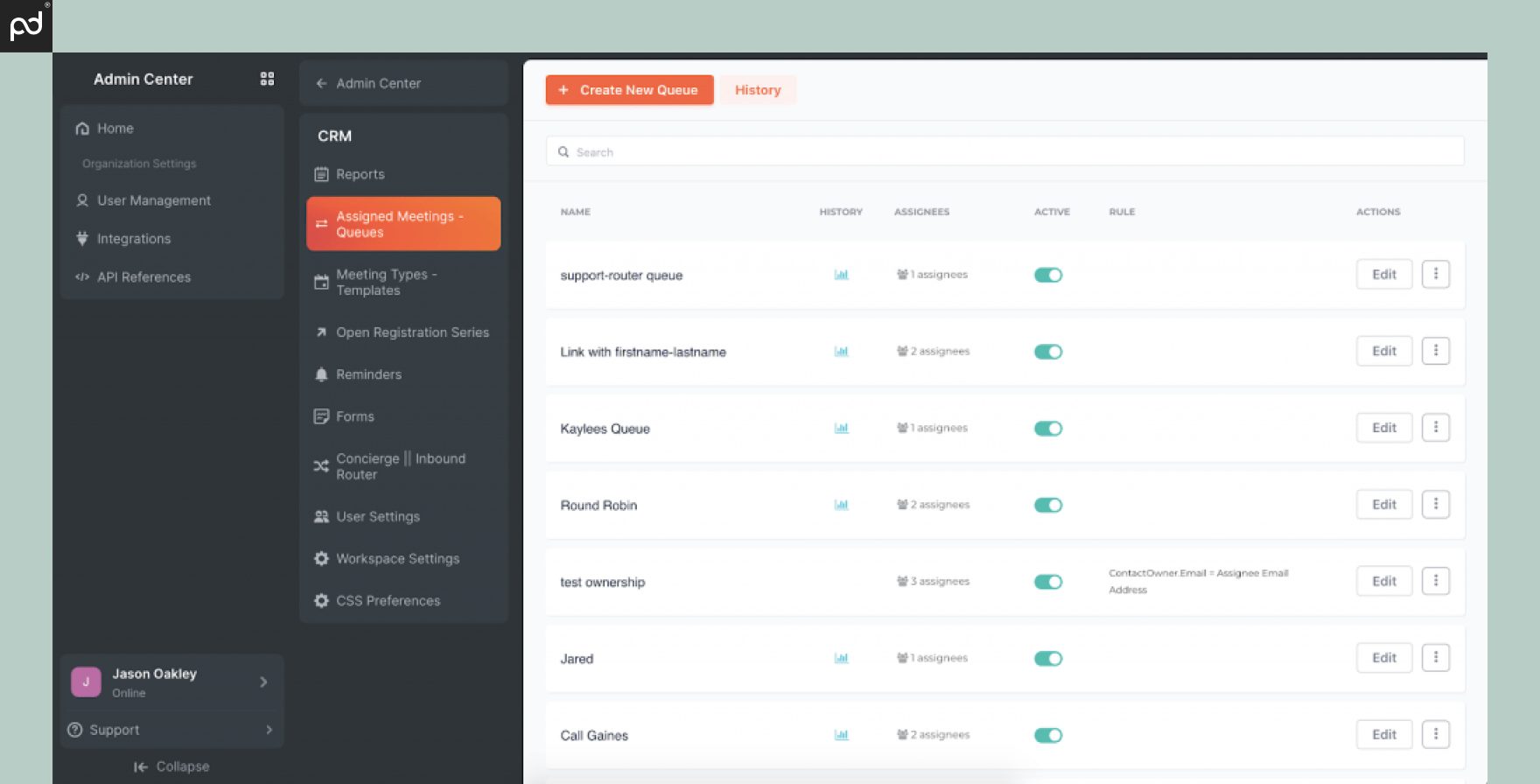Screen dimensions: 1540x784
Task: Open history chart for Link with firstname-lastname
Action: click(x=841, y=352)
